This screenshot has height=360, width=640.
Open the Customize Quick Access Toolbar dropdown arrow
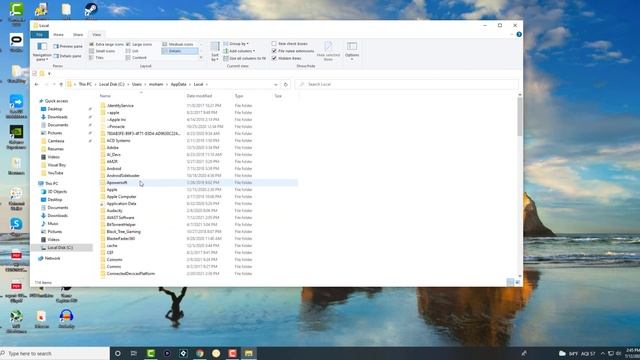(x=49, y=73)
